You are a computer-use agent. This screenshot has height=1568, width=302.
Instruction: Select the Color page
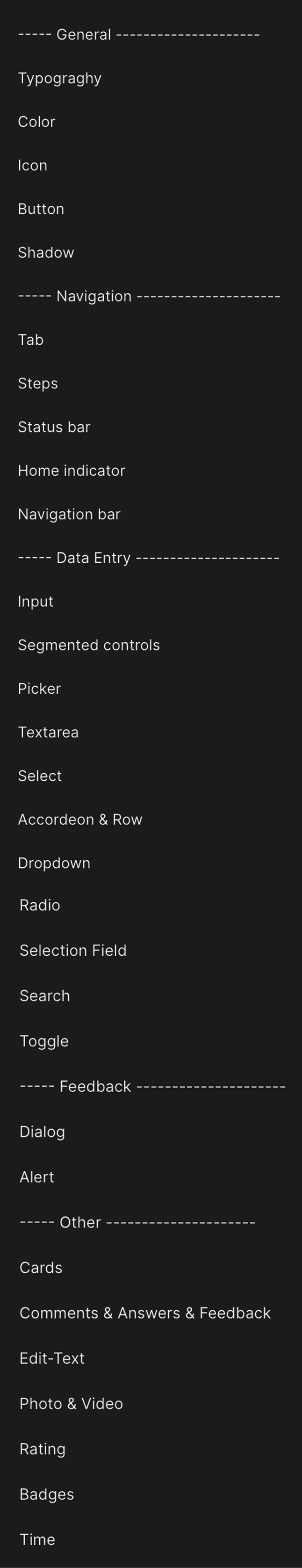pos(36,122)
